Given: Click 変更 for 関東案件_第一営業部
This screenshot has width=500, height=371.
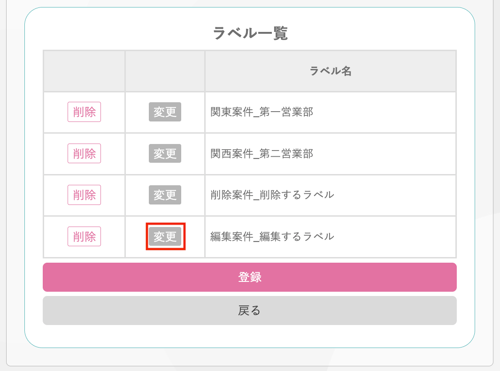Looking at the screenshot, I should [x=165, y=112].
